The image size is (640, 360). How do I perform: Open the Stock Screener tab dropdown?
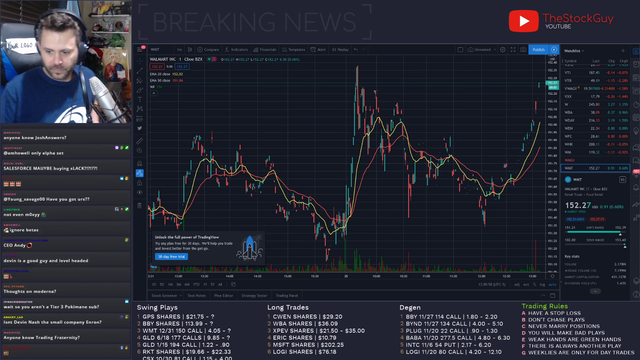(x=167, y=296)
